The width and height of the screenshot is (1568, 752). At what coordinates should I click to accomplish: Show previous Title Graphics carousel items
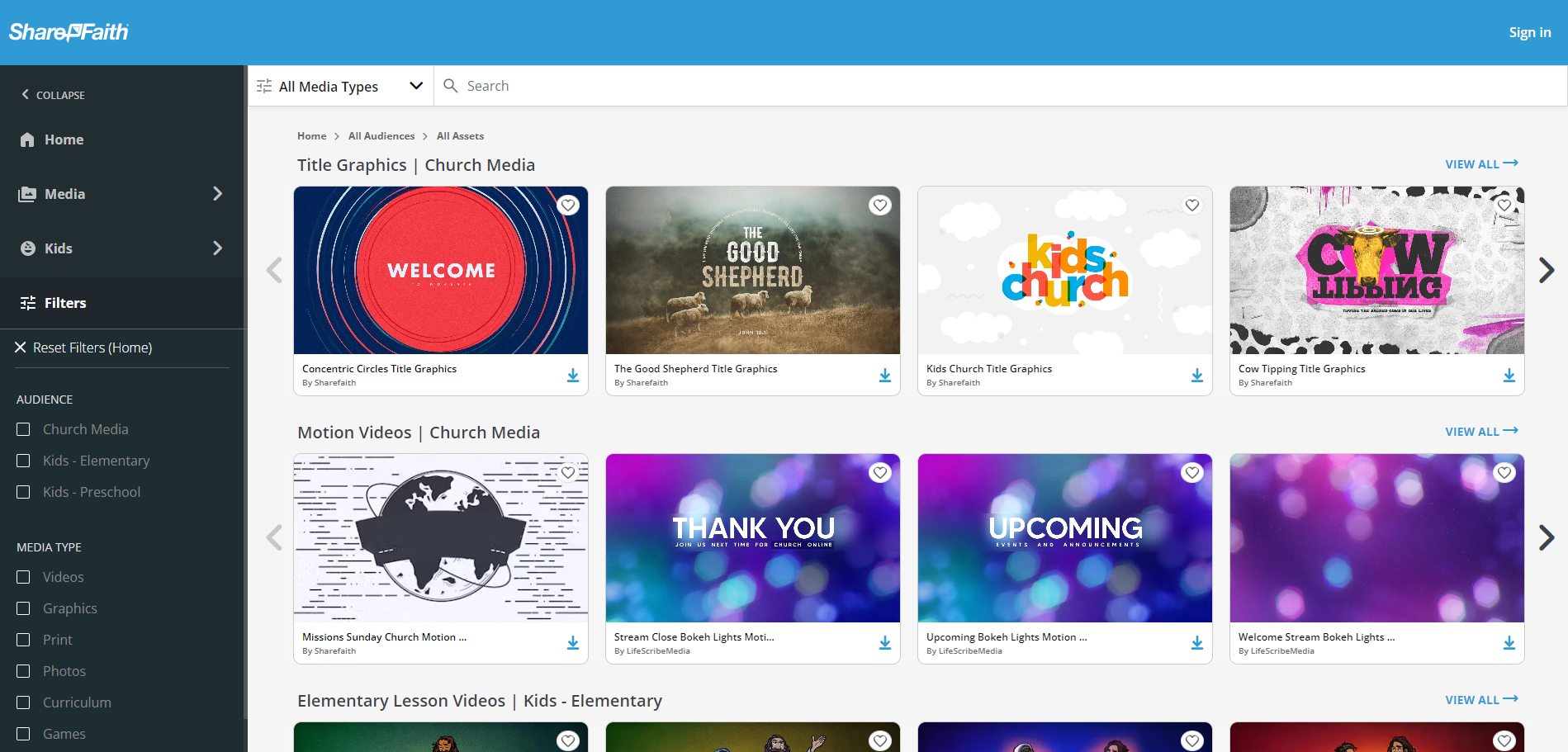pos(274,270)
